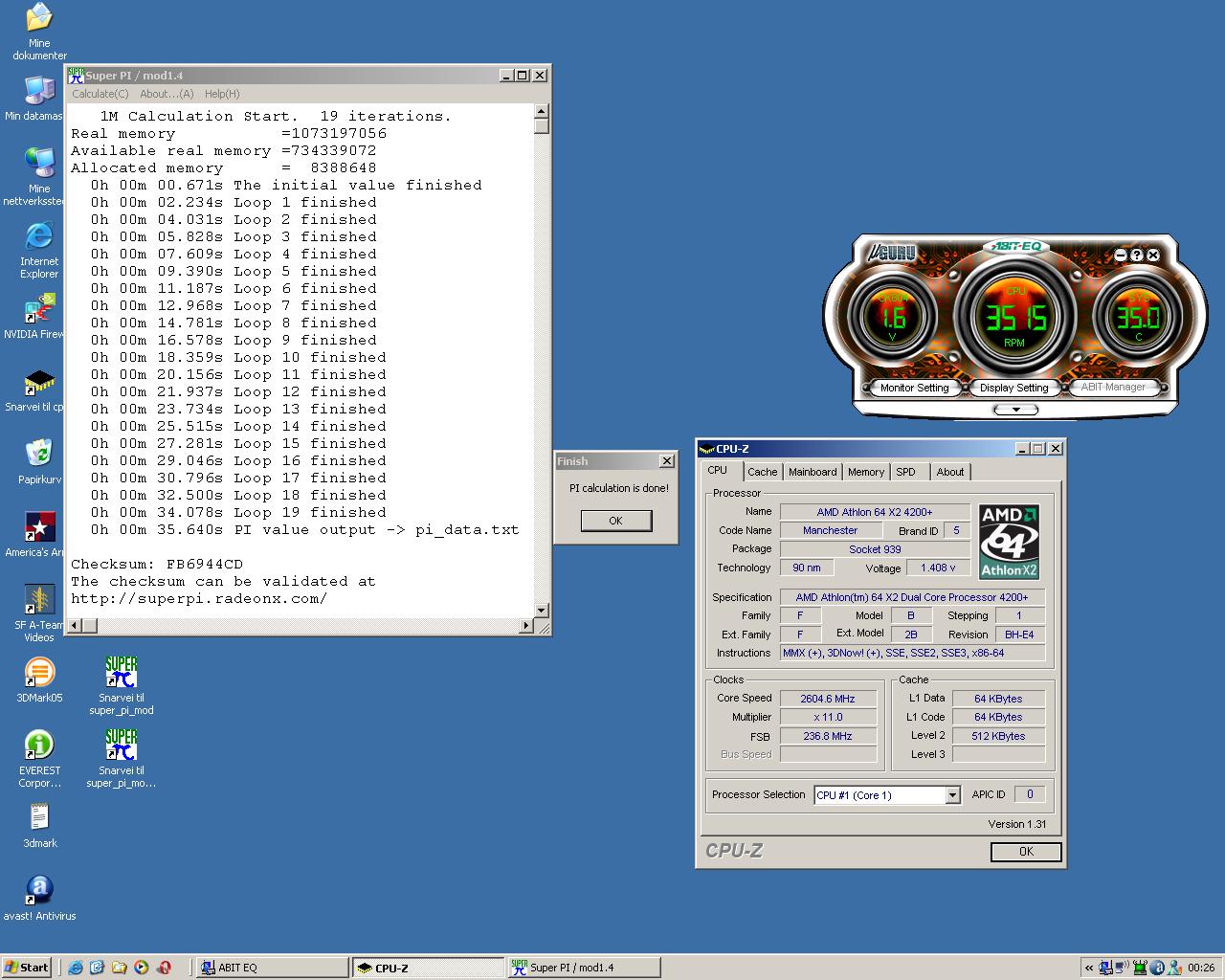Open Monitor Setting in ABIT EQ

[914, 388]
